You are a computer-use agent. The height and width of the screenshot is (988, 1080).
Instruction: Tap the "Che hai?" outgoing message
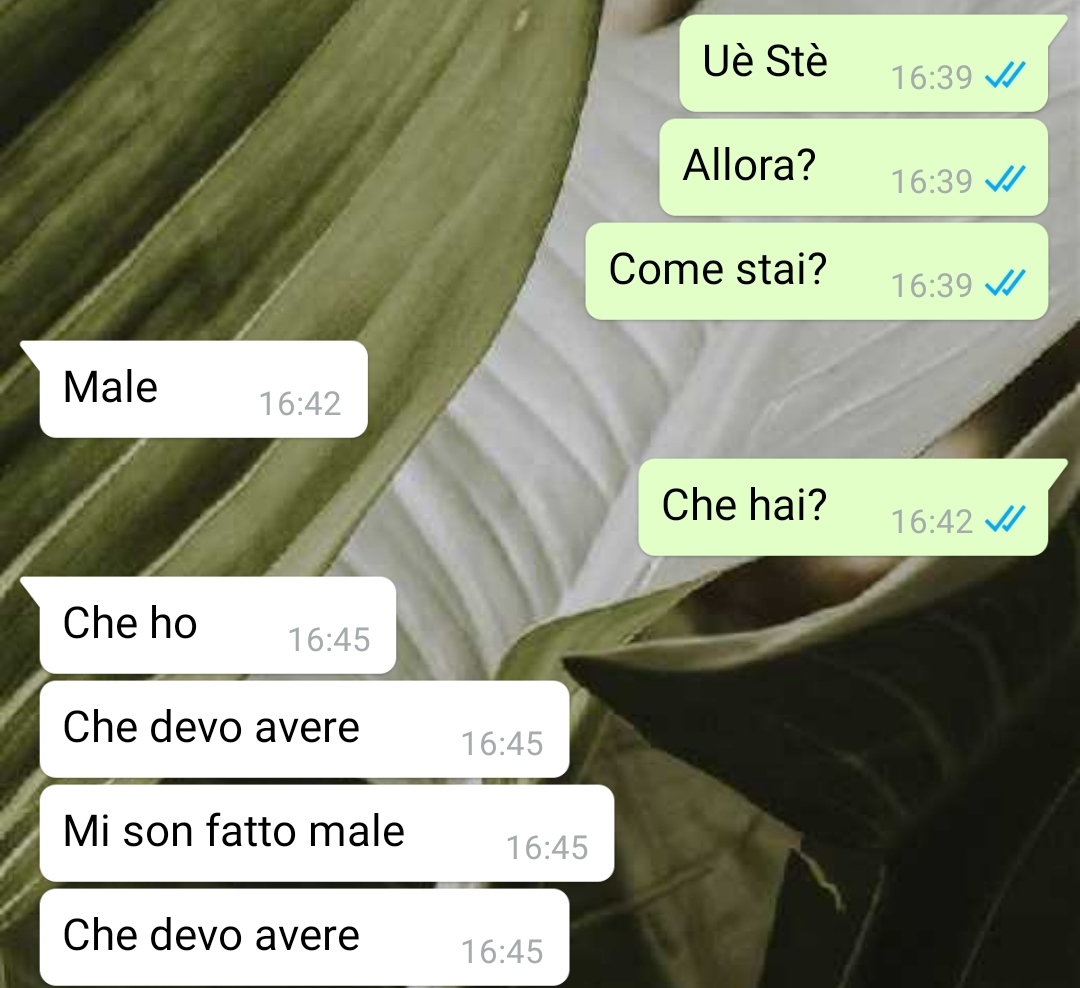click(x=843, y=507)
